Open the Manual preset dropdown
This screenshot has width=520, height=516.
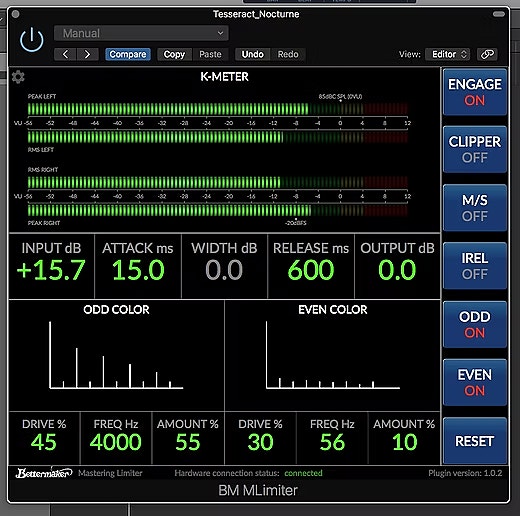click(141, 33)
